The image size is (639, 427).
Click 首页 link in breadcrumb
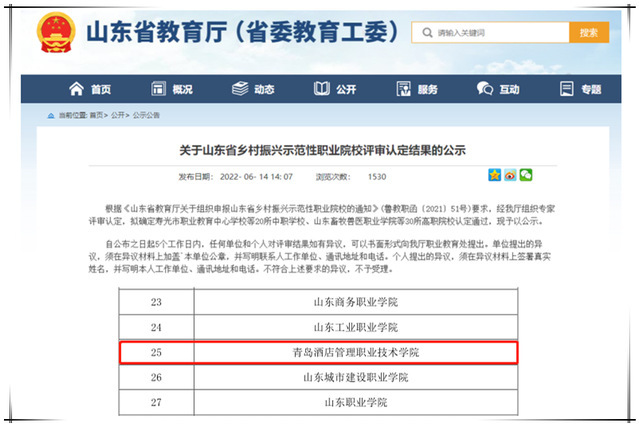point(97,115)
